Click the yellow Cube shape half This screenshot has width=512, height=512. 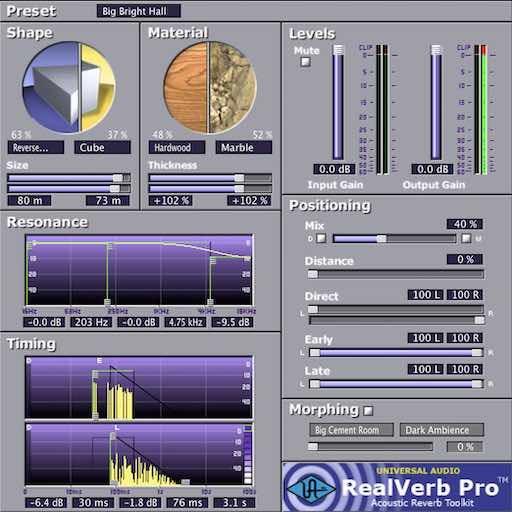tap(98, 87)
